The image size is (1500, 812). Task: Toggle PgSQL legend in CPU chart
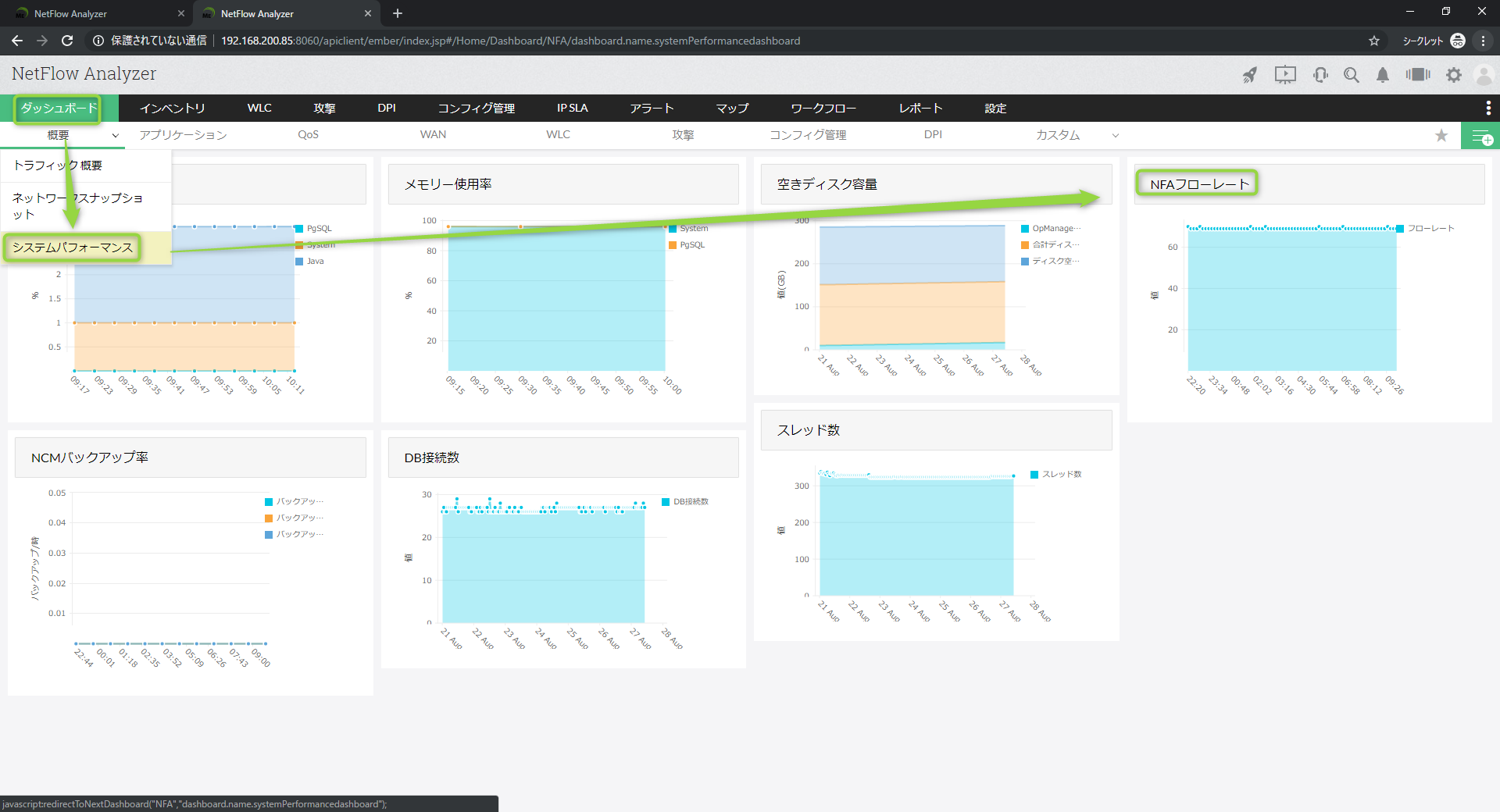(x=313, y=229)
